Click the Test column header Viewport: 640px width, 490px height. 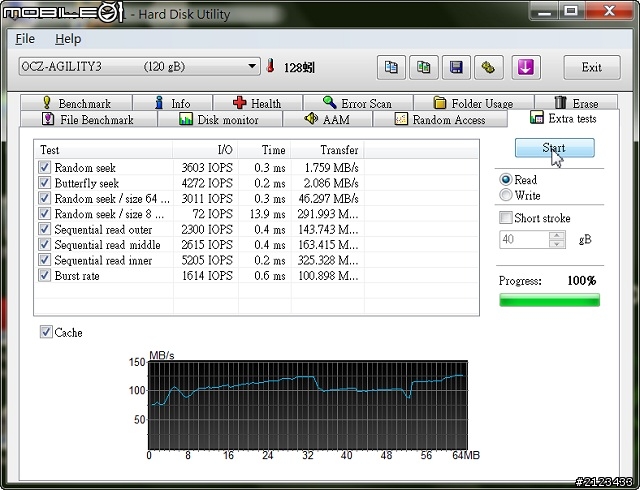pos(104,150)
